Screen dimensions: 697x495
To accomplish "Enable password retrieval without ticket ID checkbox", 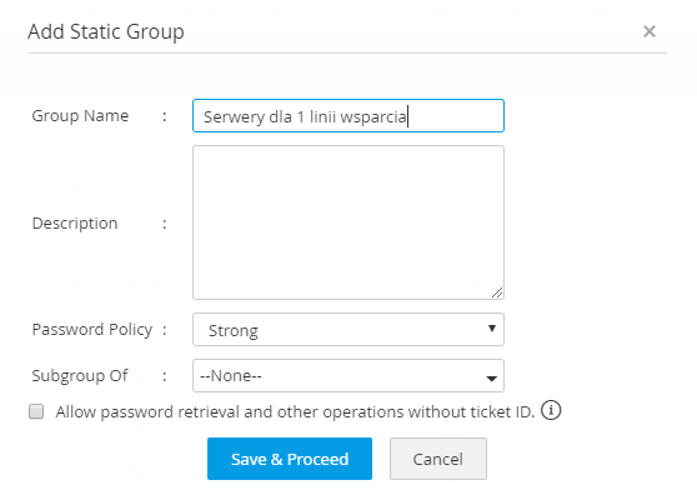I will (37, 411).
